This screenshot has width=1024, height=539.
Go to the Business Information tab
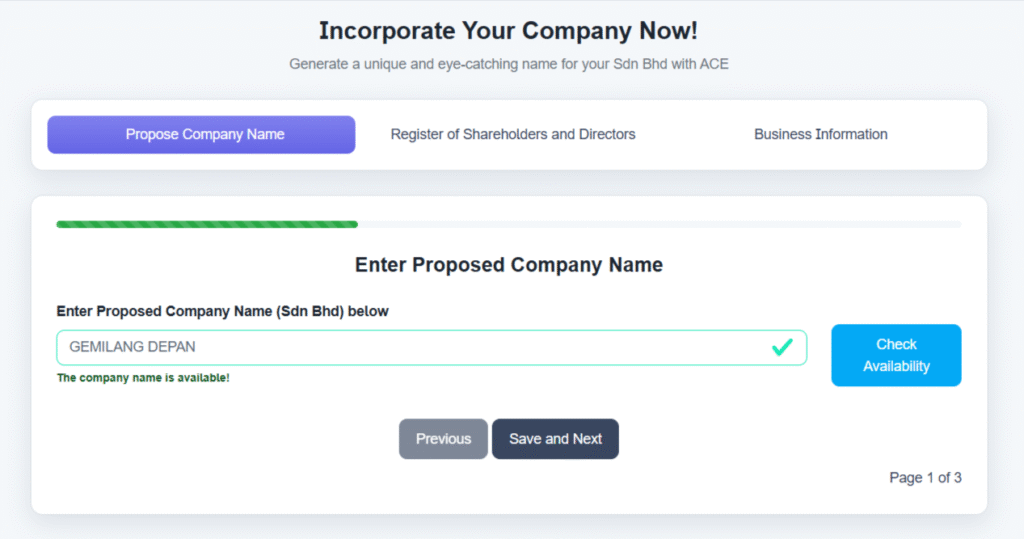click(820, 135)
